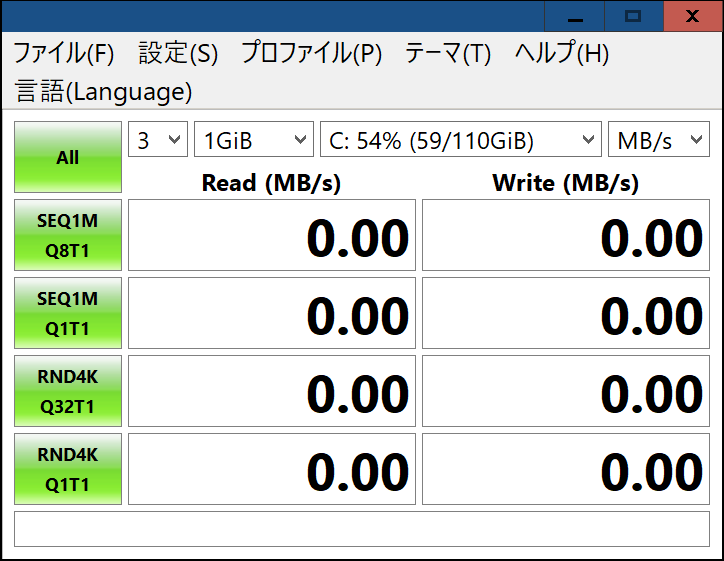Screen dimensions: 724x561
Task: Open the 言語(Language) menu
Action: coord(103,91)
